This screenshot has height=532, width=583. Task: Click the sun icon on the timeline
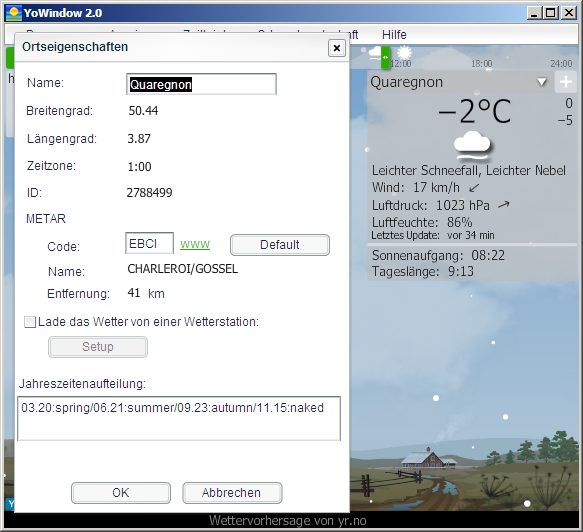(x=404, y=52)
